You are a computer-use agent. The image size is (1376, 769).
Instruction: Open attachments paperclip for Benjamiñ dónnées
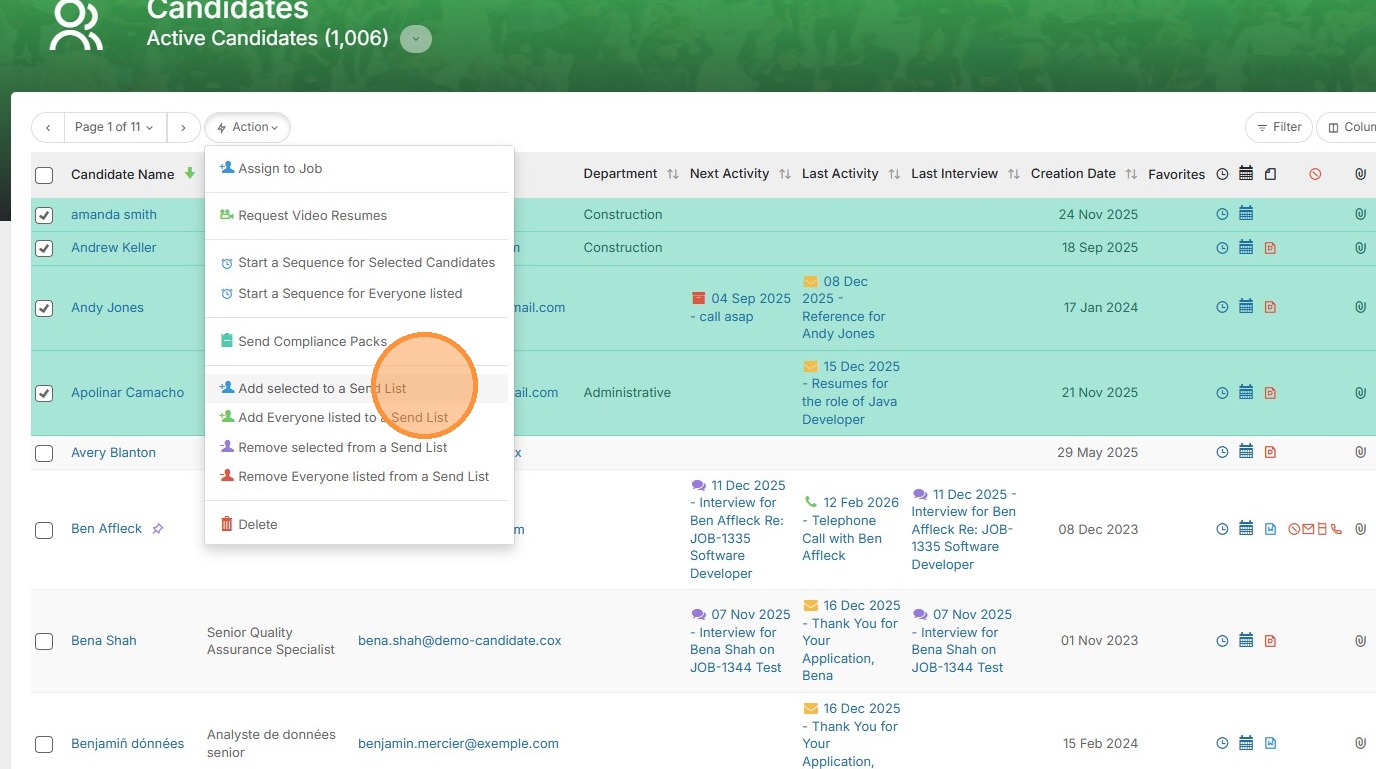point(1360,743)
